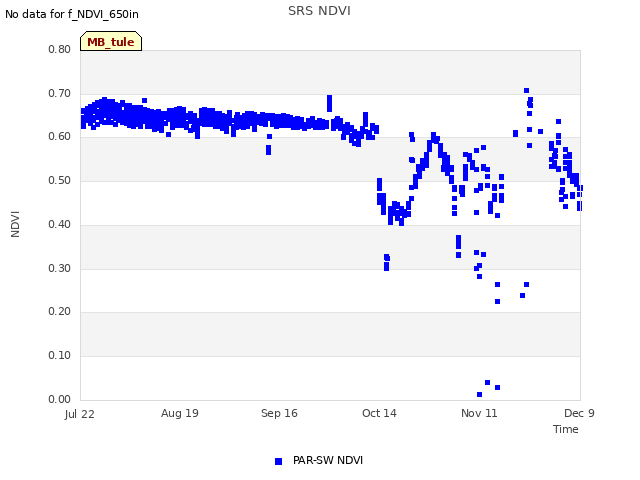Click the 0.10 y-axis tick label
The height and width of the screenshot is (480, 640).
[60, 355]
